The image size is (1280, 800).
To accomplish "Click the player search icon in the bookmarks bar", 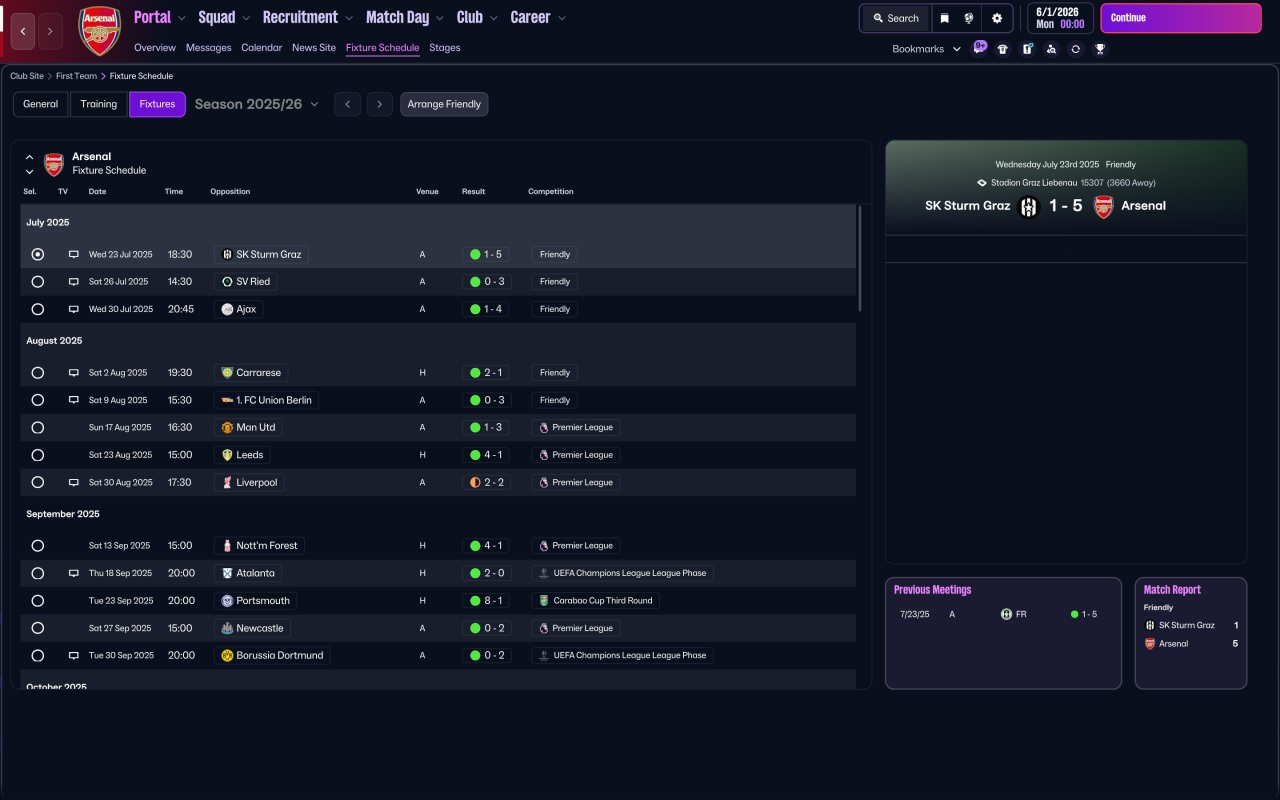I will point(1051,49).
